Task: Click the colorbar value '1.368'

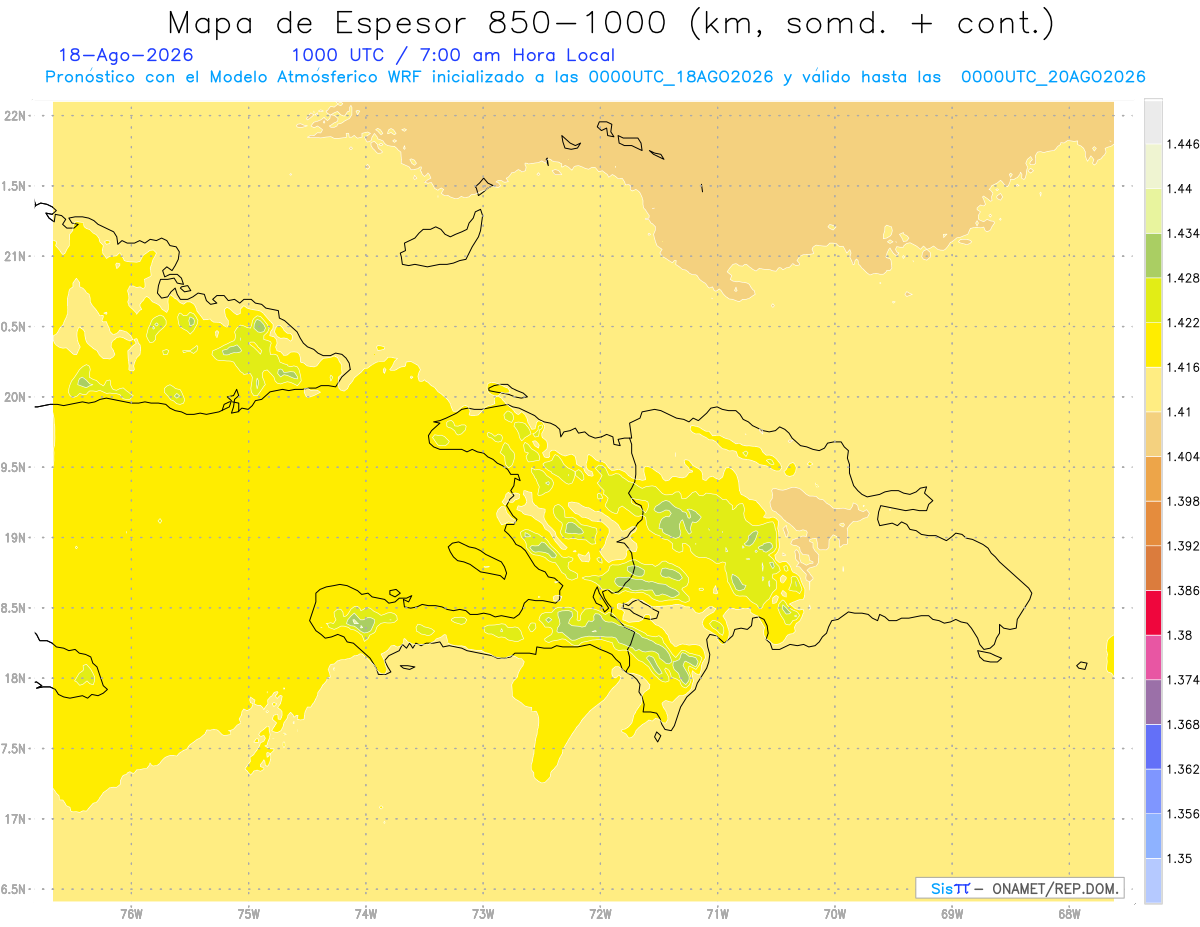Action: coord(1182,724)
